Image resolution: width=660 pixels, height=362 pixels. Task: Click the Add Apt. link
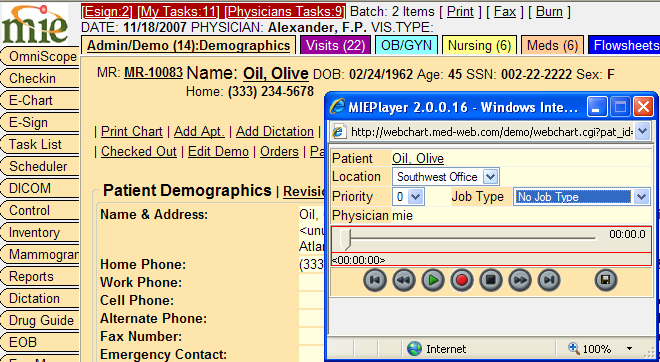199,132
